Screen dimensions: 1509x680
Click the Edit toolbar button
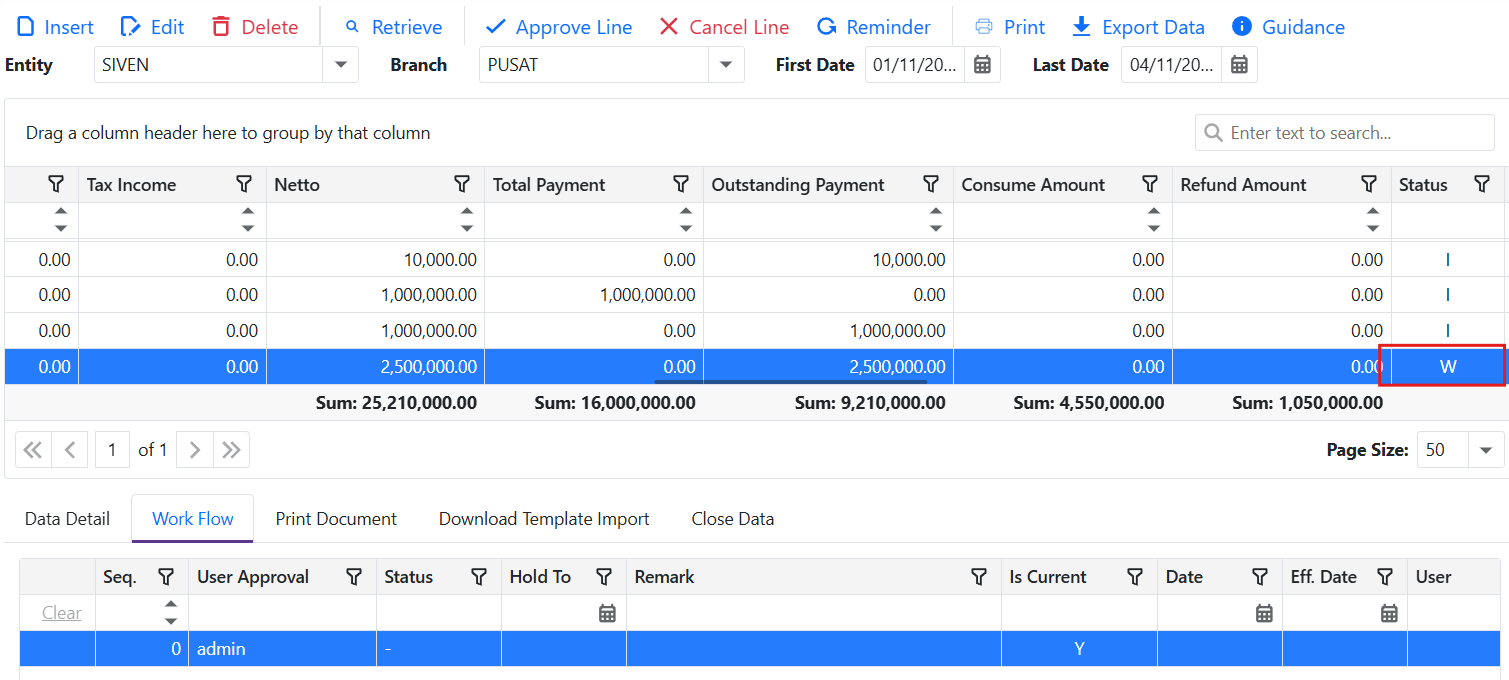pyautogui.click(x=152, y=27)
